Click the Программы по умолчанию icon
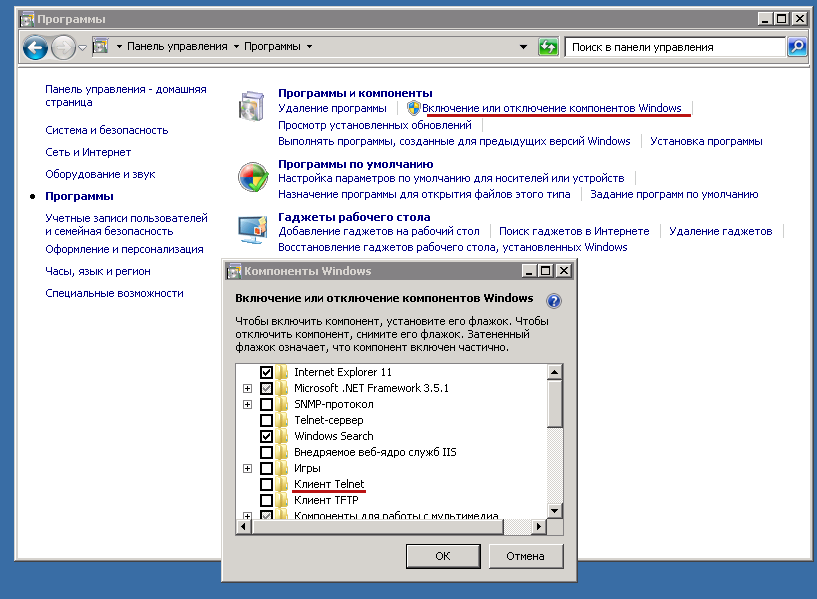The height and width of the screenshot is (599, 817). pos(253,177)
